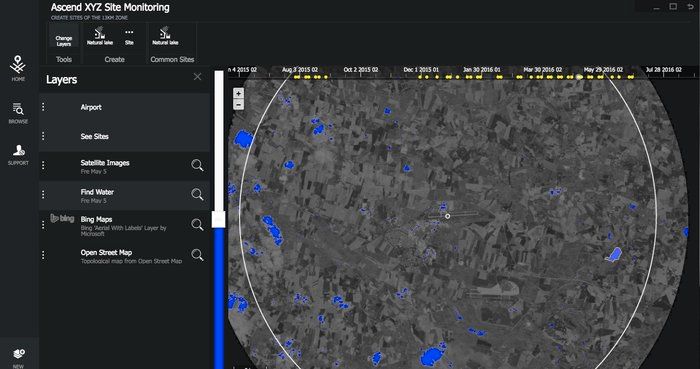700x369 pixels.
Task: Click the vertical opacity slider handle
Action: 218,220
